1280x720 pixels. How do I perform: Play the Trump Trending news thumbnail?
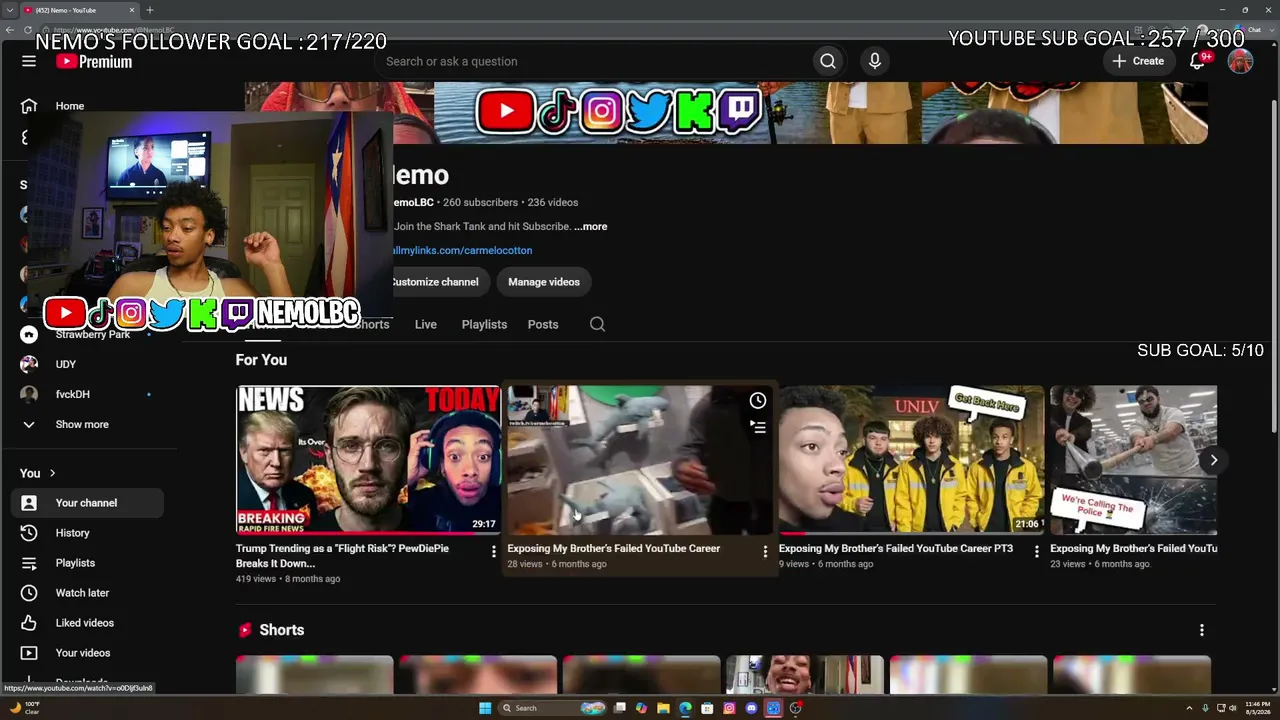368,460
